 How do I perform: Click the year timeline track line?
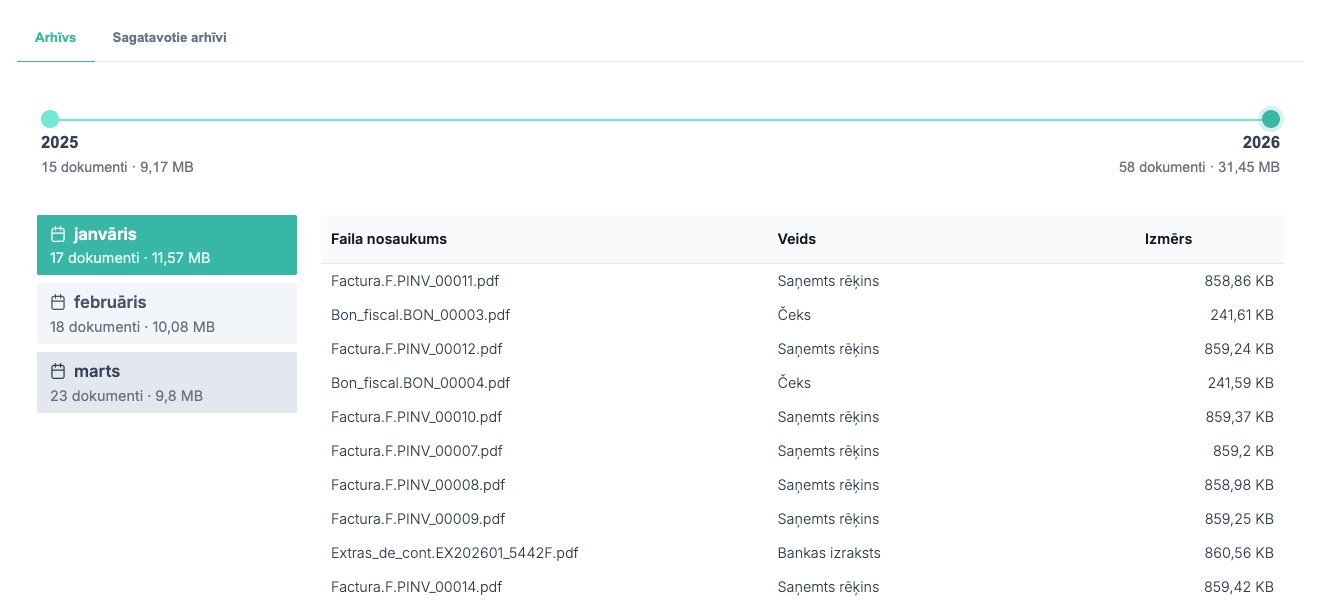(x=660, y=119)
